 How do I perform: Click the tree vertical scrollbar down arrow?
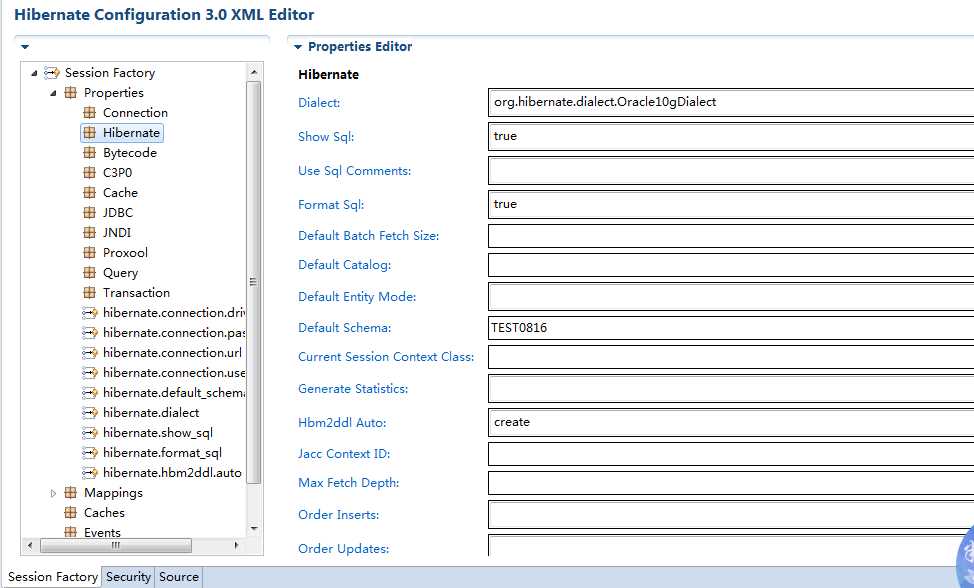(x=253, y=529)
